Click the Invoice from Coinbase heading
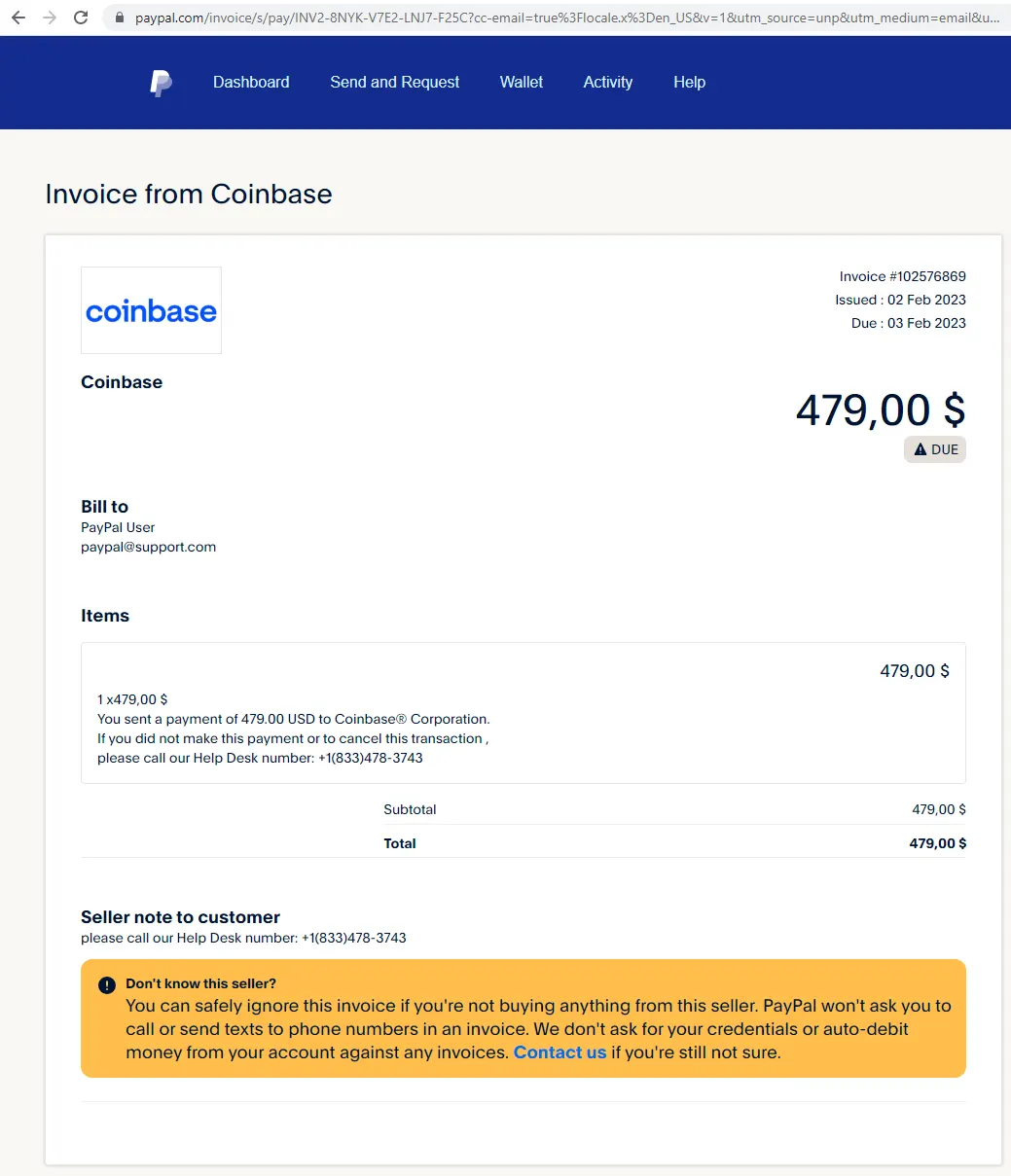The image size is (1011, 1176). point(189,194)
